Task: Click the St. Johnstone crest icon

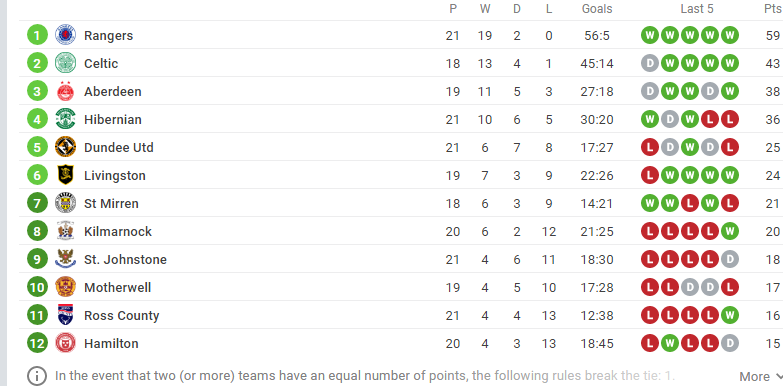Action: coord(65,259)
